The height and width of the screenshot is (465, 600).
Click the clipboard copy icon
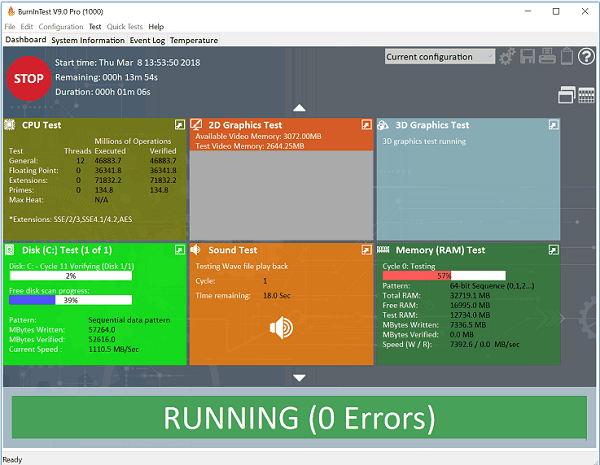coord(566,57)
